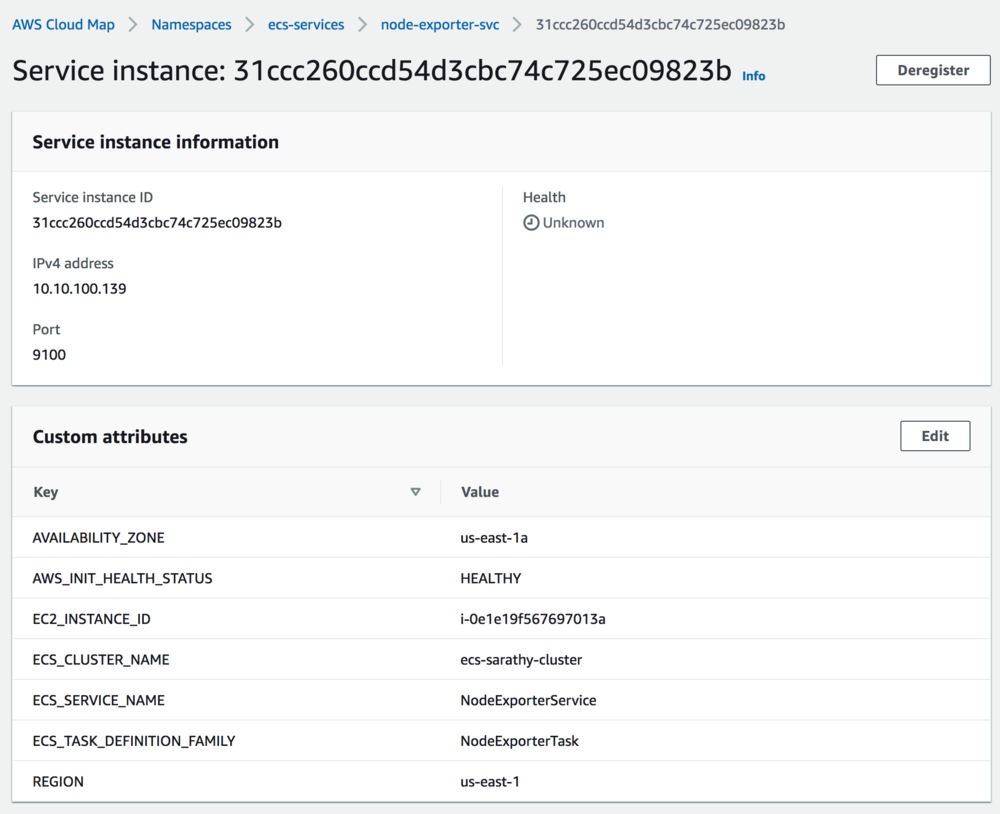Navigate to AWS Cloud Map home
Viewport: 1000px width, 814px height.
coord(63,24)
